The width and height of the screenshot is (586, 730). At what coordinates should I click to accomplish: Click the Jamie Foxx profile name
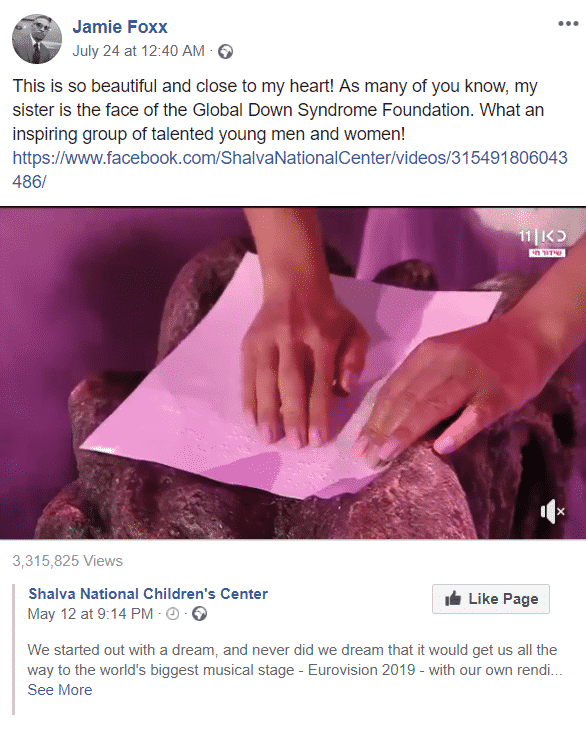(x=120, y=27)
